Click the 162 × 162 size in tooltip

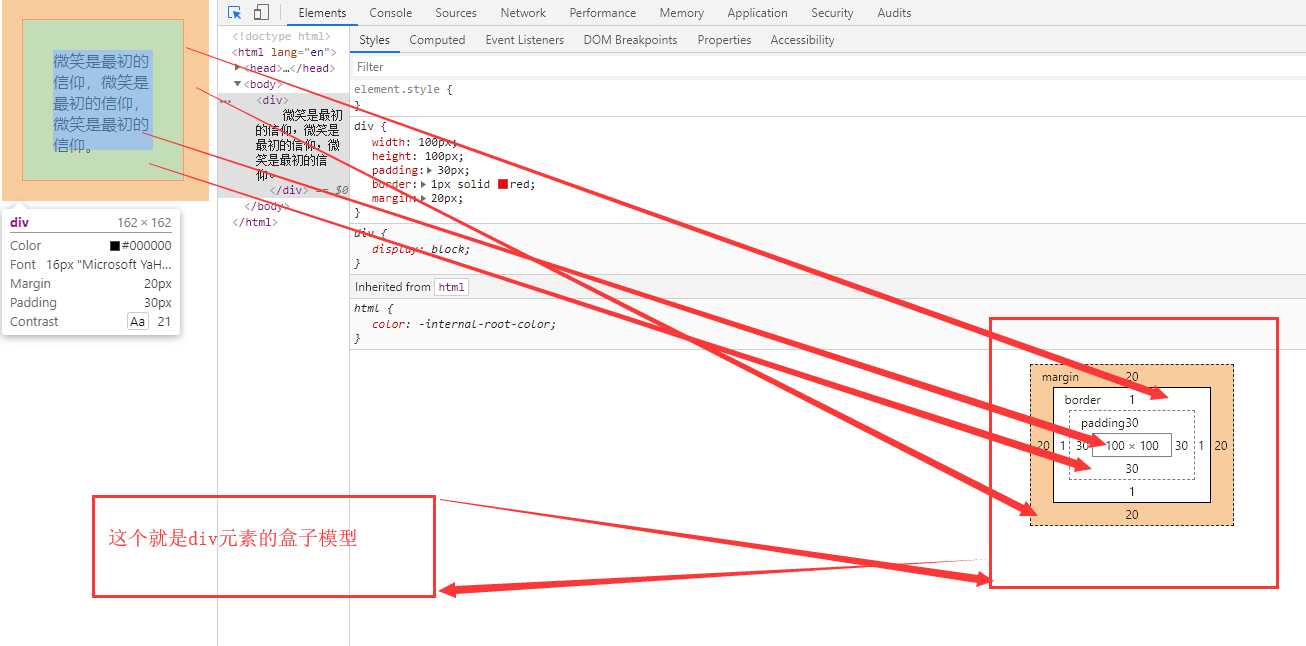[144, 223]
